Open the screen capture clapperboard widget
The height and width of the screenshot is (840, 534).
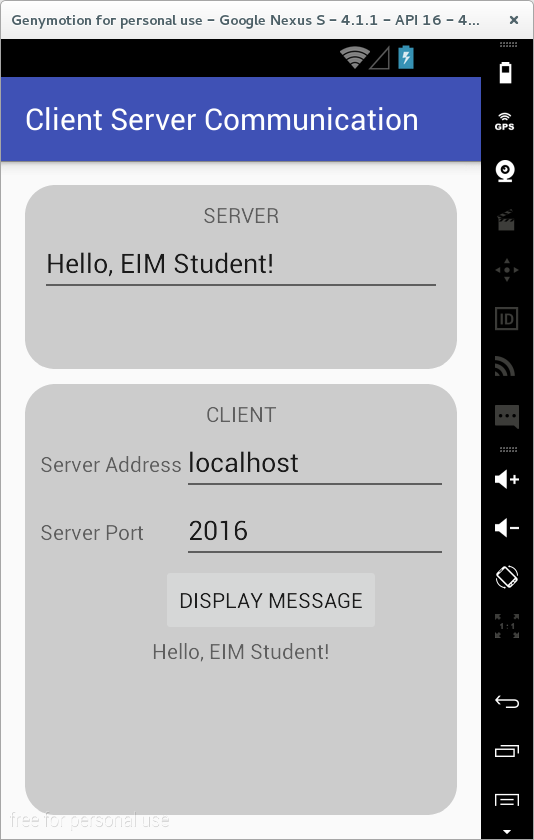(506, 220)
